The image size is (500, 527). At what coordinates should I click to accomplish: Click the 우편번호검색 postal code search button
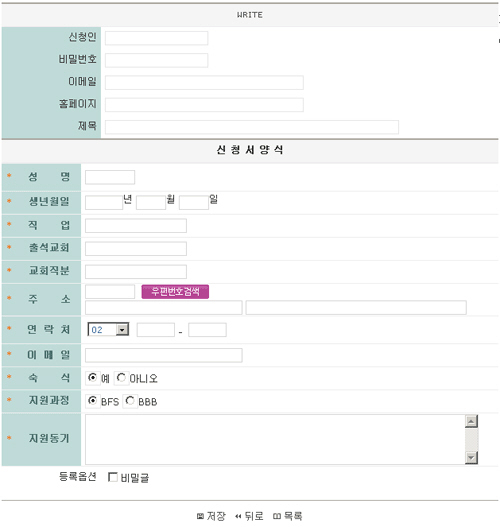(x=175, y=291)
